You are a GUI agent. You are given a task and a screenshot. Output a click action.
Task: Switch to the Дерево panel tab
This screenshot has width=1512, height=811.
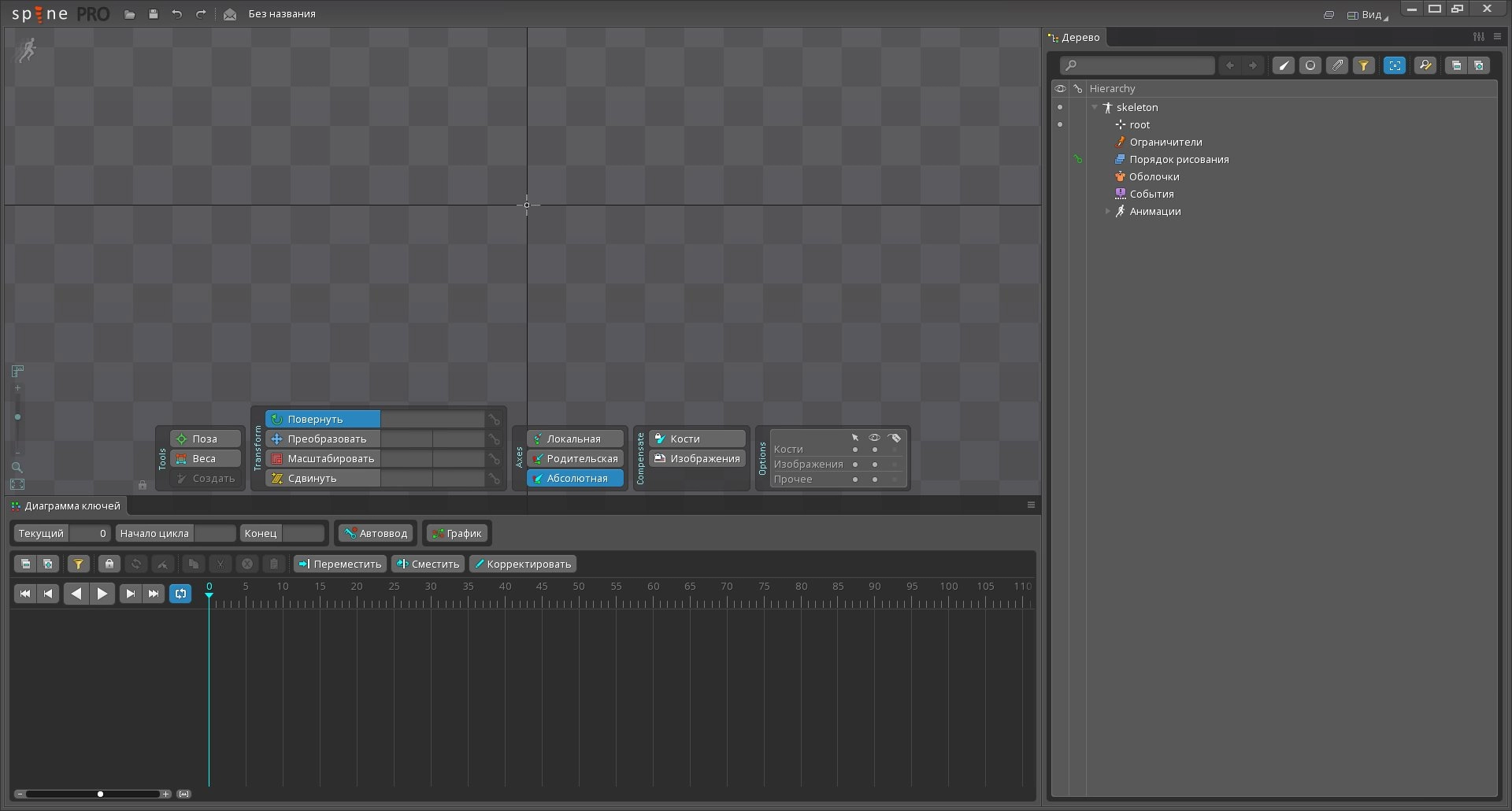click(x=1076, y=37)
